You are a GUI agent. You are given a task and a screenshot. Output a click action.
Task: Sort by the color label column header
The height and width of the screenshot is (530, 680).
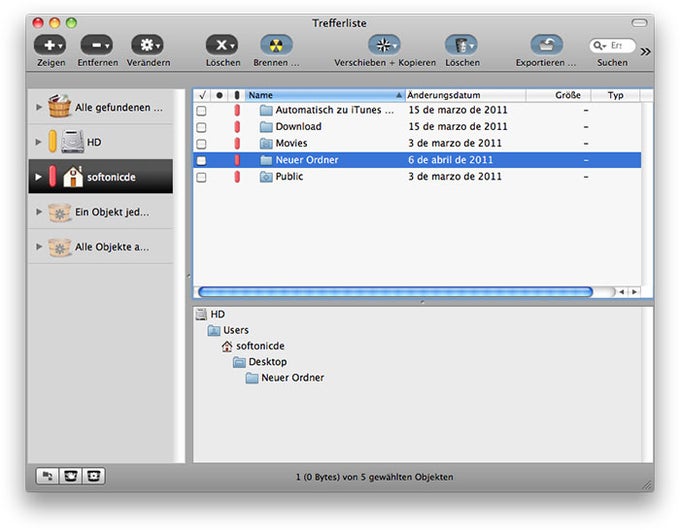(237, 95)
